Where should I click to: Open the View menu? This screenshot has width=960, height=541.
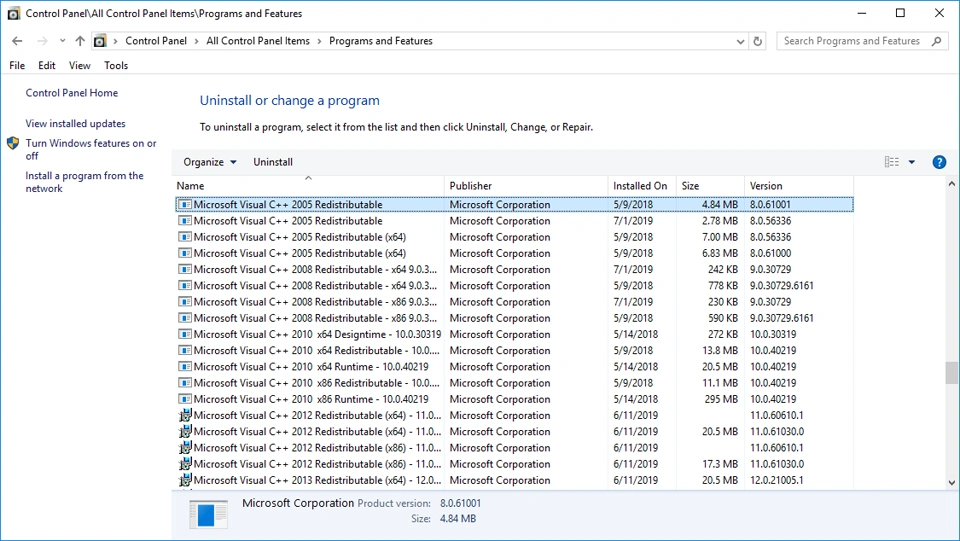(80, 66)
